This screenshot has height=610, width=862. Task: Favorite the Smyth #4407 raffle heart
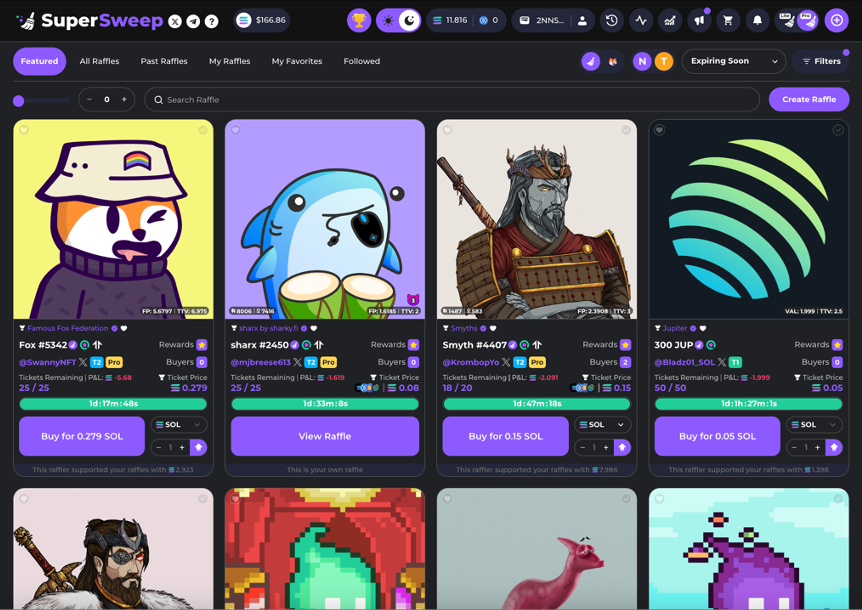[447, 130]
